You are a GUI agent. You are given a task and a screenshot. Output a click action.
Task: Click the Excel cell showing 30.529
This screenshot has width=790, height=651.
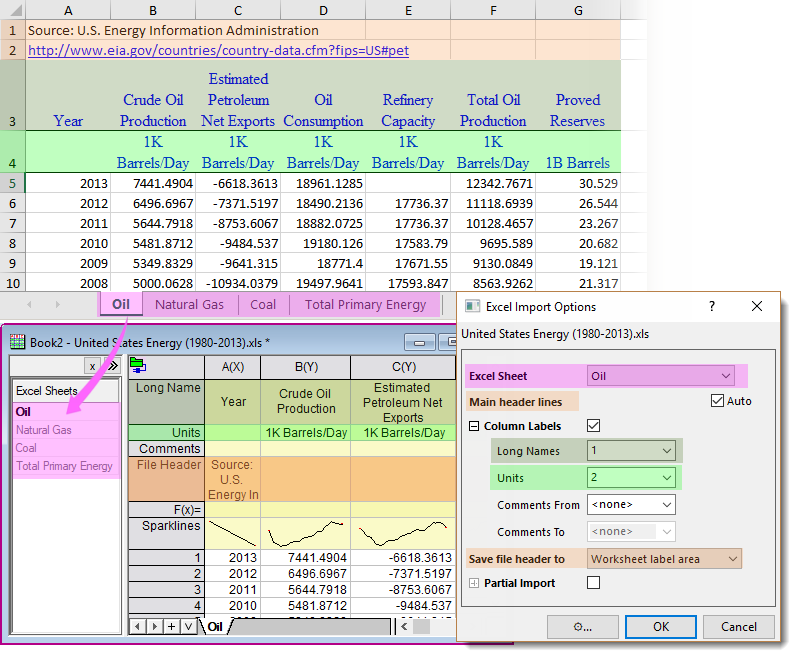[x=578, y=183]
